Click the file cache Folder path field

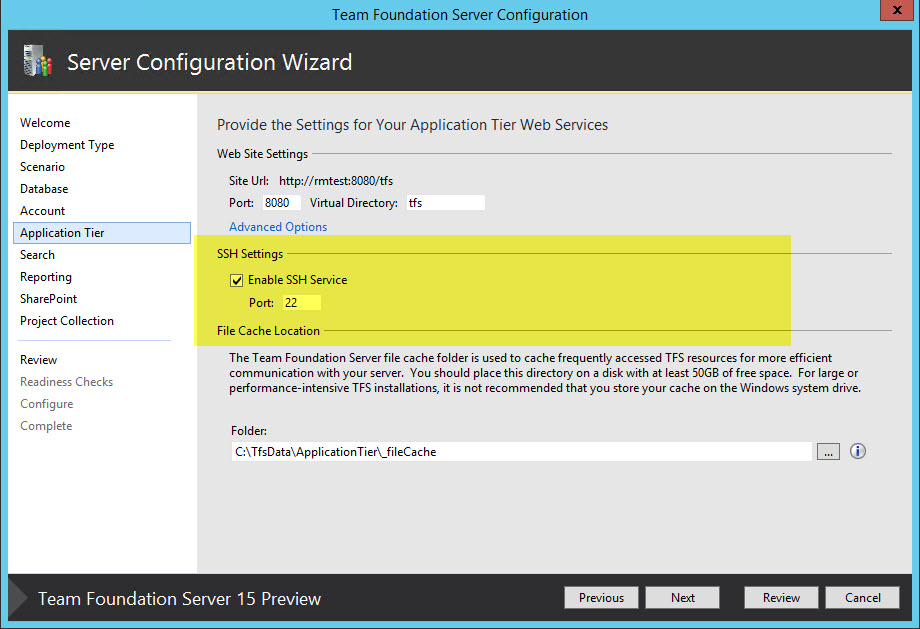coord(522,452)
